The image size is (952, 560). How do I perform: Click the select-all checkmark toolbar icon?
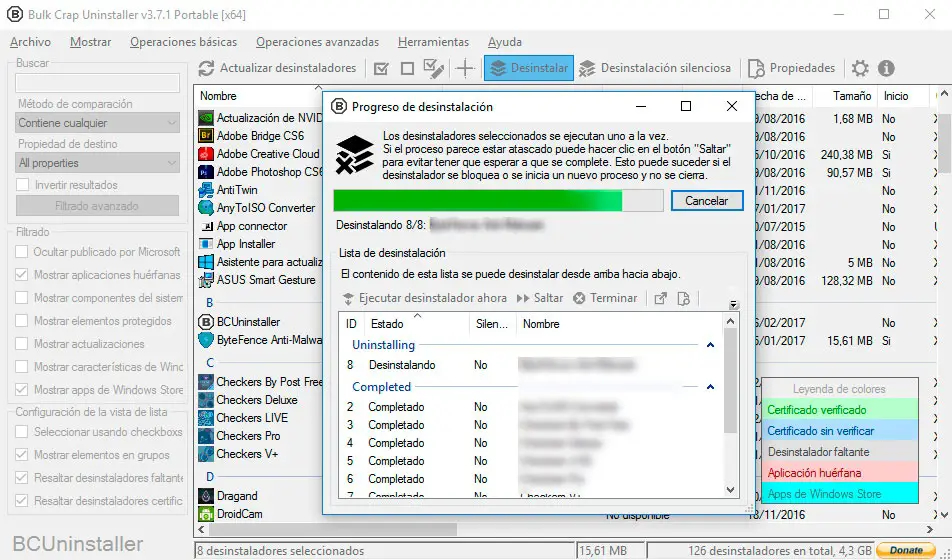[x=381, y=69]
